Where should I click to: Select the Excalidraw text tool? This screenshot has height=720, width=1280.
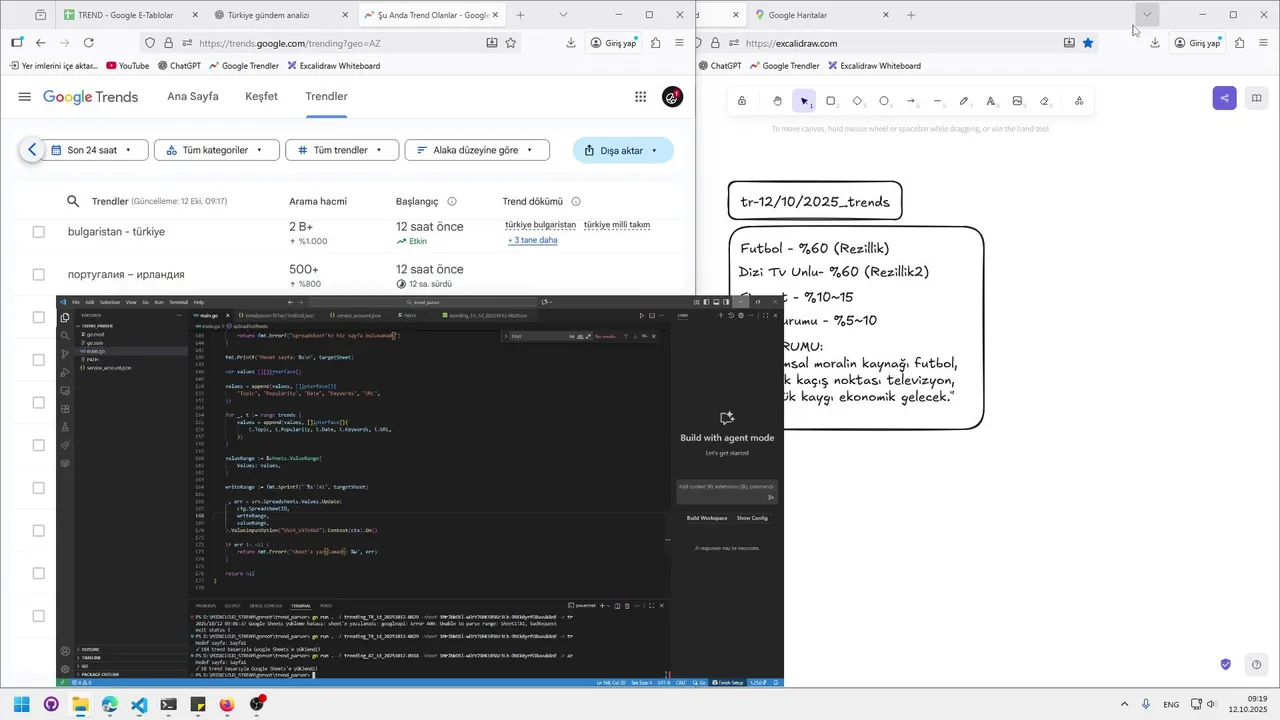(x=991, y=101)
